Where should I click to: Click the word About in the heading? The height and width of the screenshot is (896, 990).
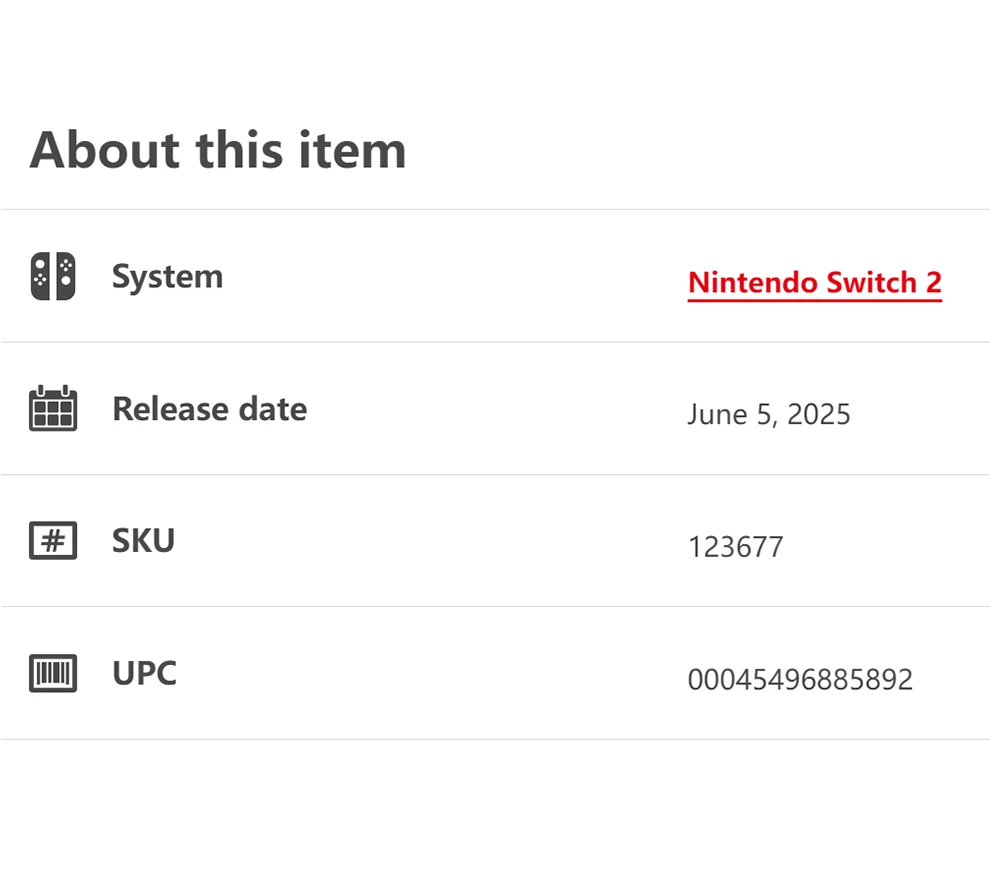[105, 150]
